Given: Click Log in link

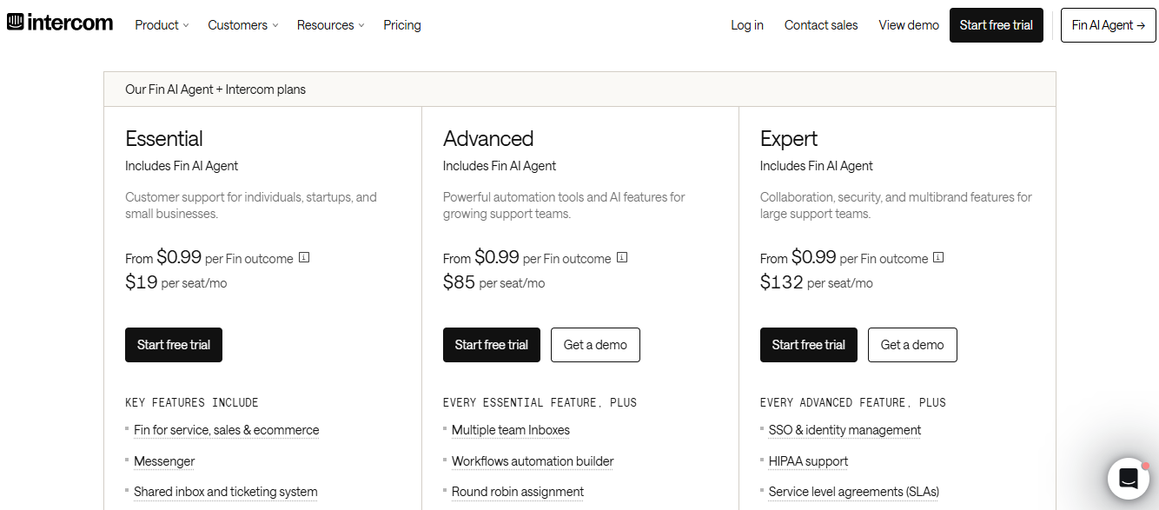Looking at the screenshot, I should click(747, 25).
